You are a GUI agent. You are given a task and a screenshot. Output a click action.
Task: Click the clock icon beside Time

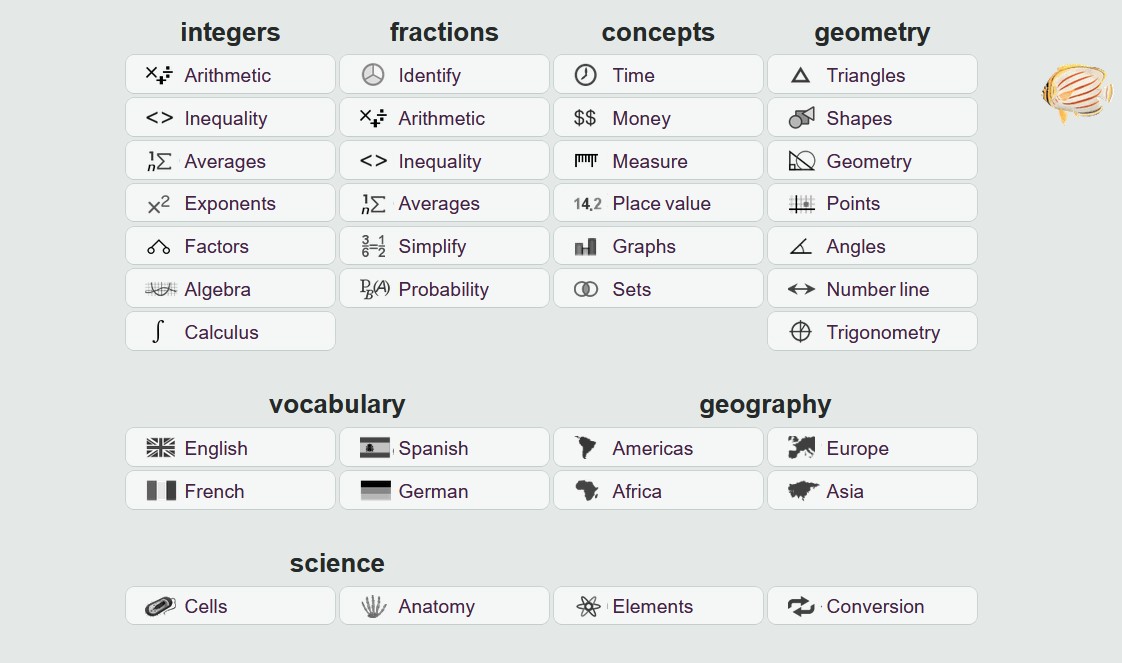click(x=585, y=75)
